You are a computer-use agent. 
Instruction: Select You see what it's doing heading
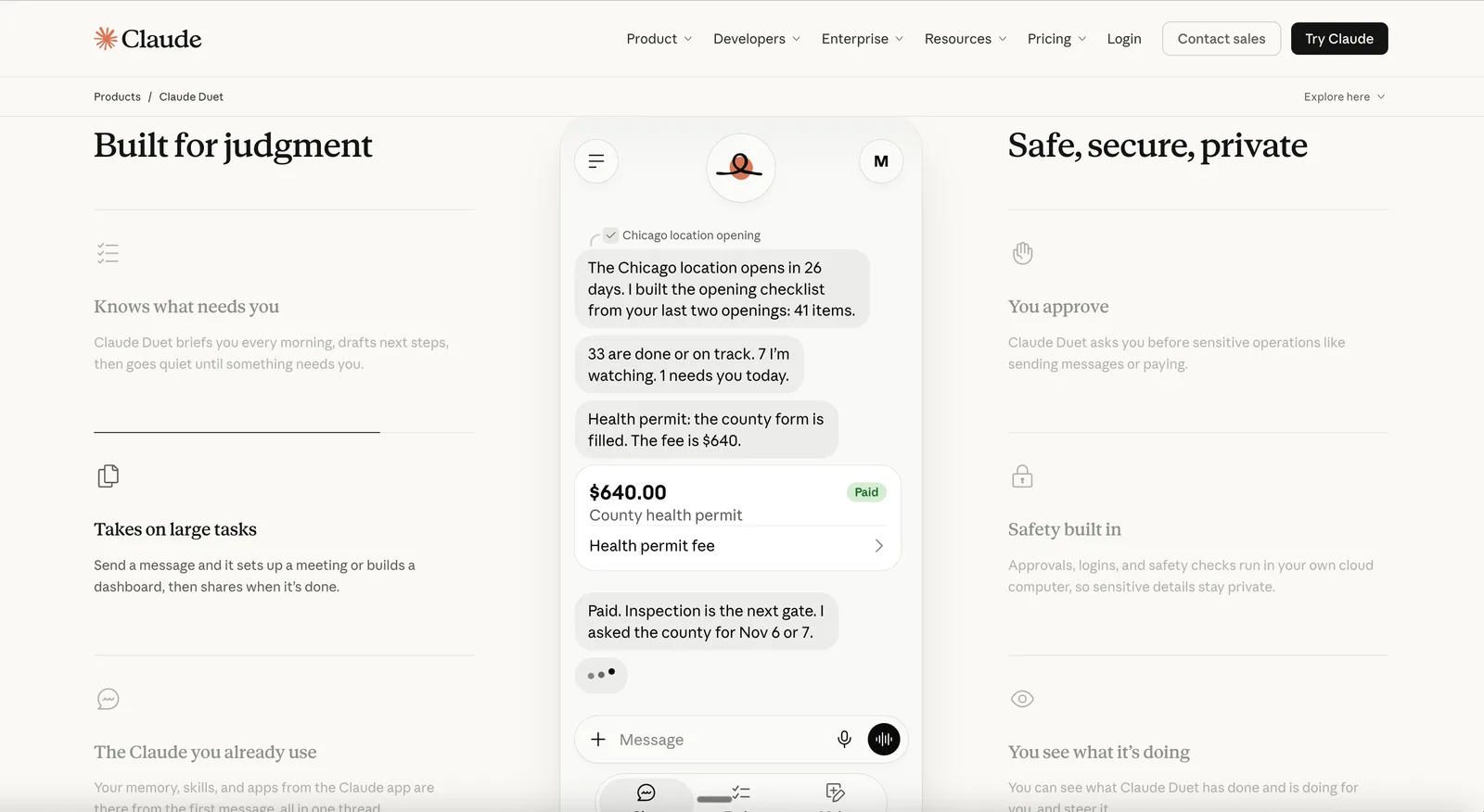tap(1099, 752)
